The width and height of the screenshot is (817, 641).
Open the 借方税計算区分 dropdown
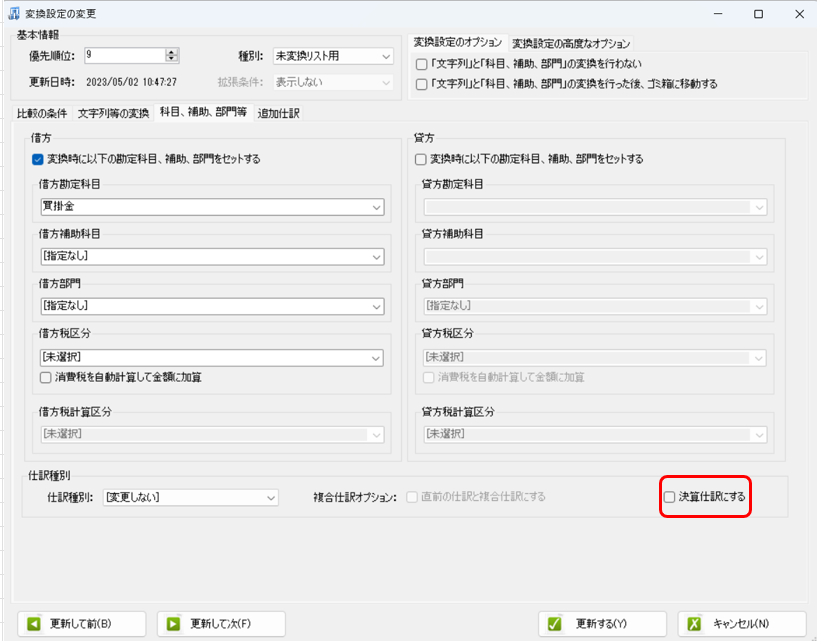pos(213,434)
